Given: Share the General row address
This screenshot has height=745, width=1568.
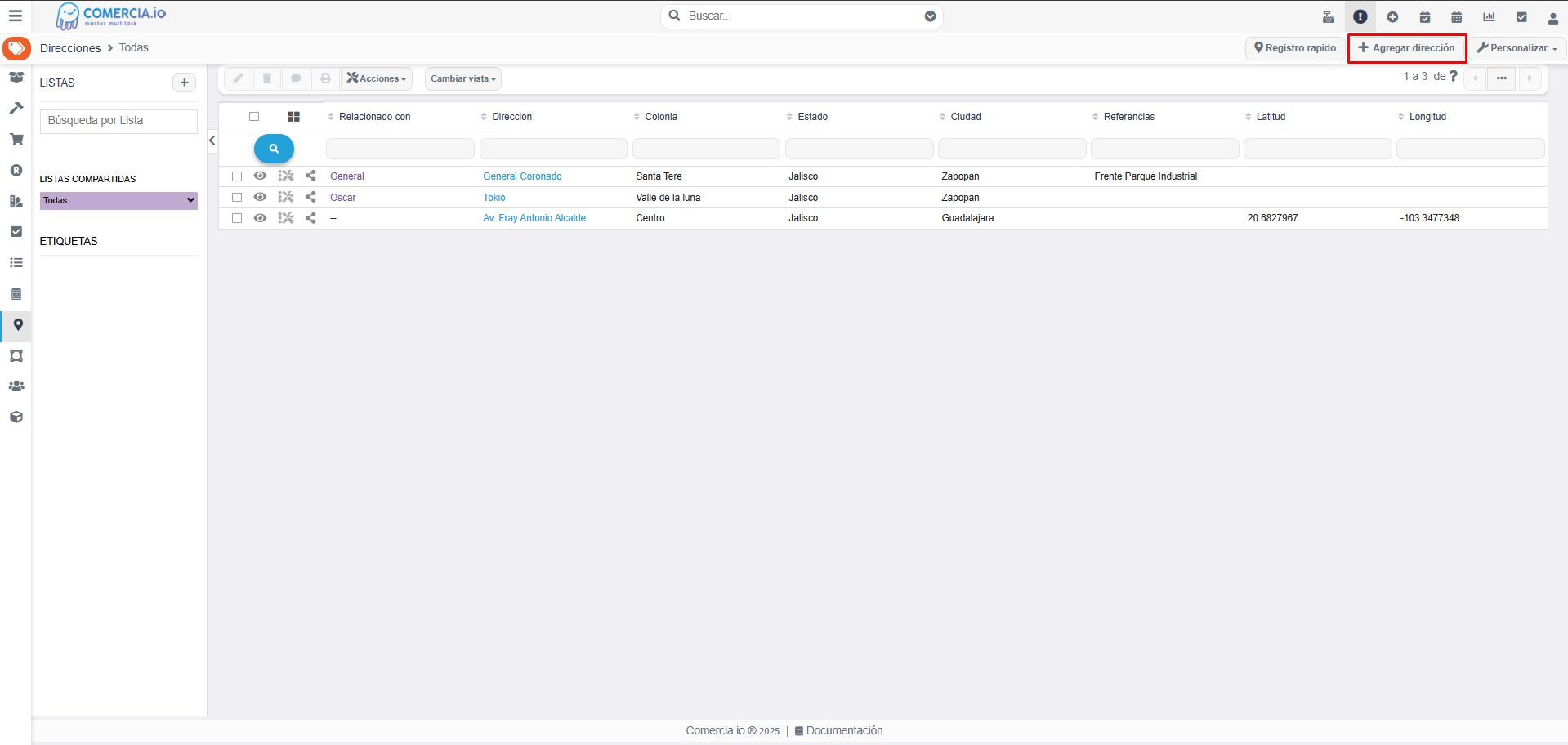Looking at the screenshot, I should [310, 176].
